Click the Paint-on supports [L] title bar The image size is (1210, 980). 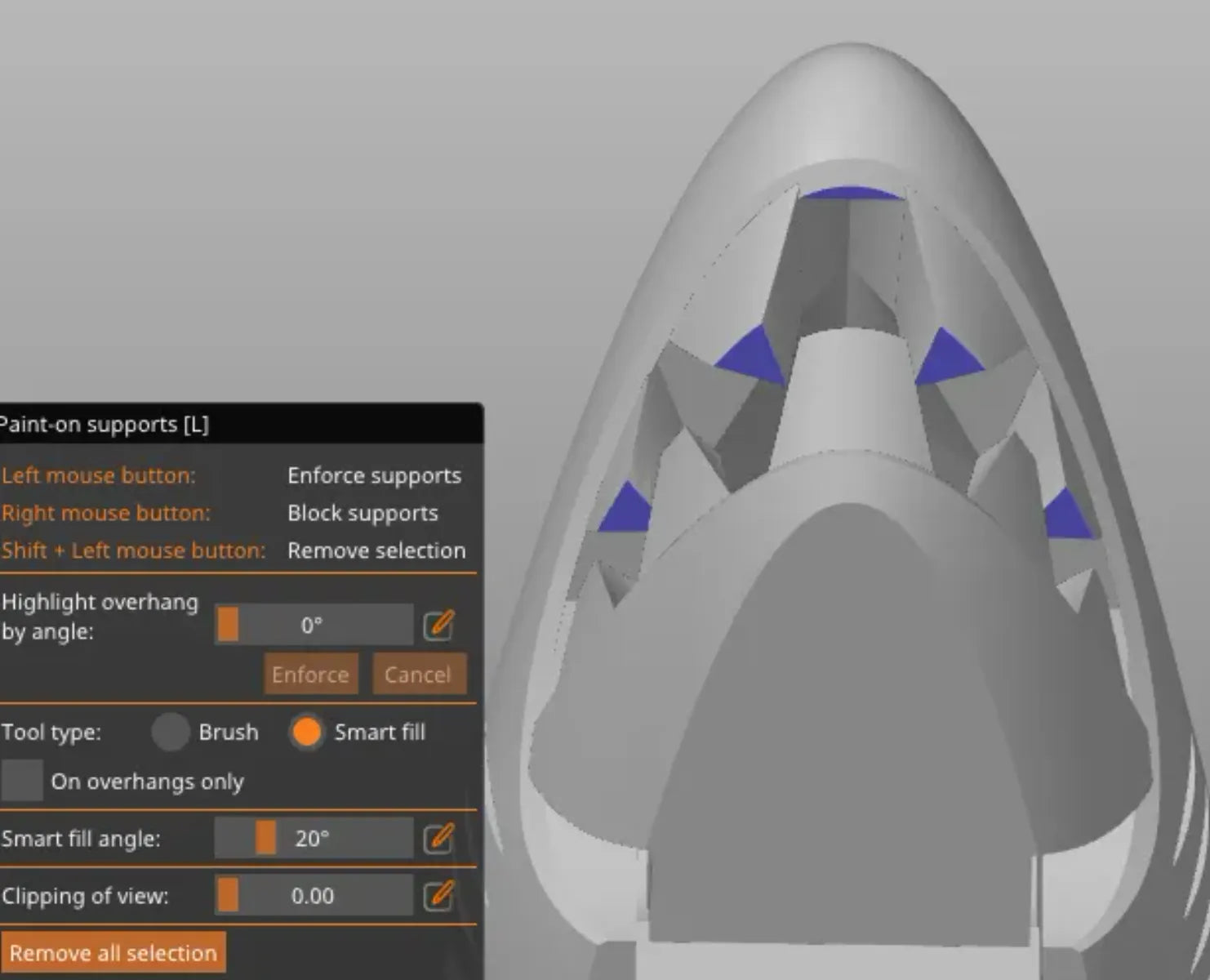pyautogui.click(x=242, y=424)
